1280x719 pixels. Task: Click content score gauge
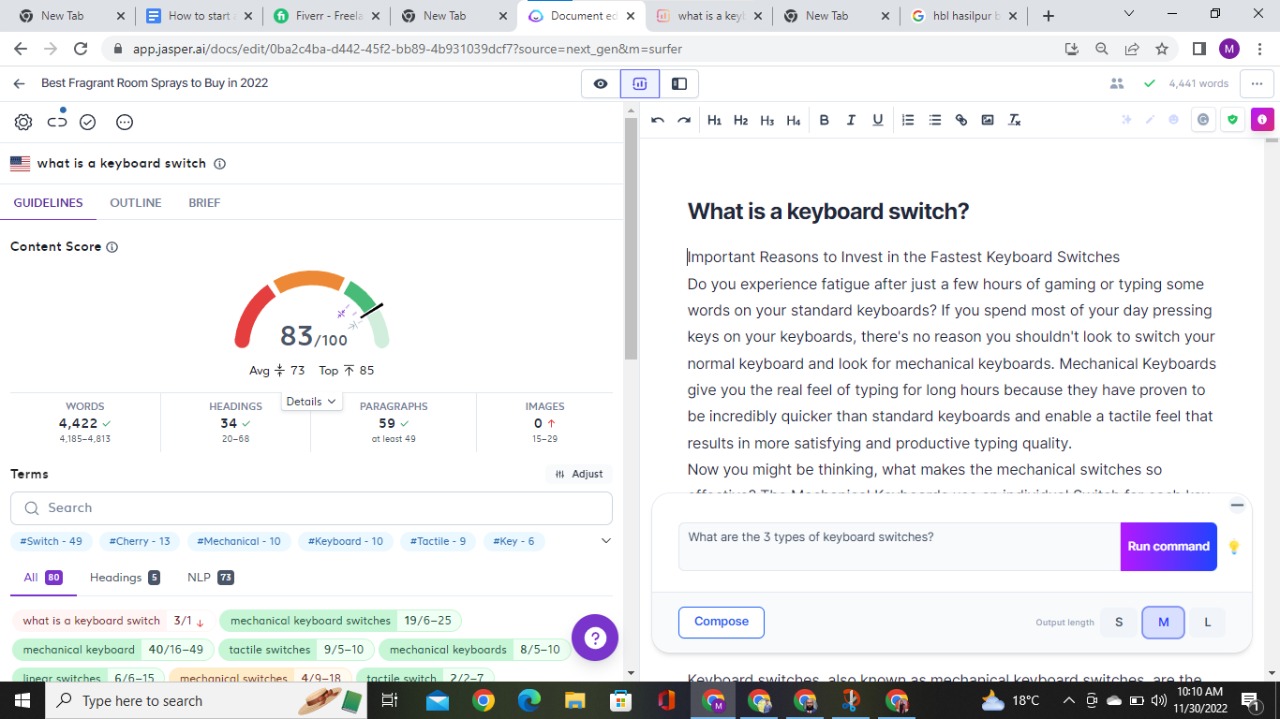coord(311,312)
